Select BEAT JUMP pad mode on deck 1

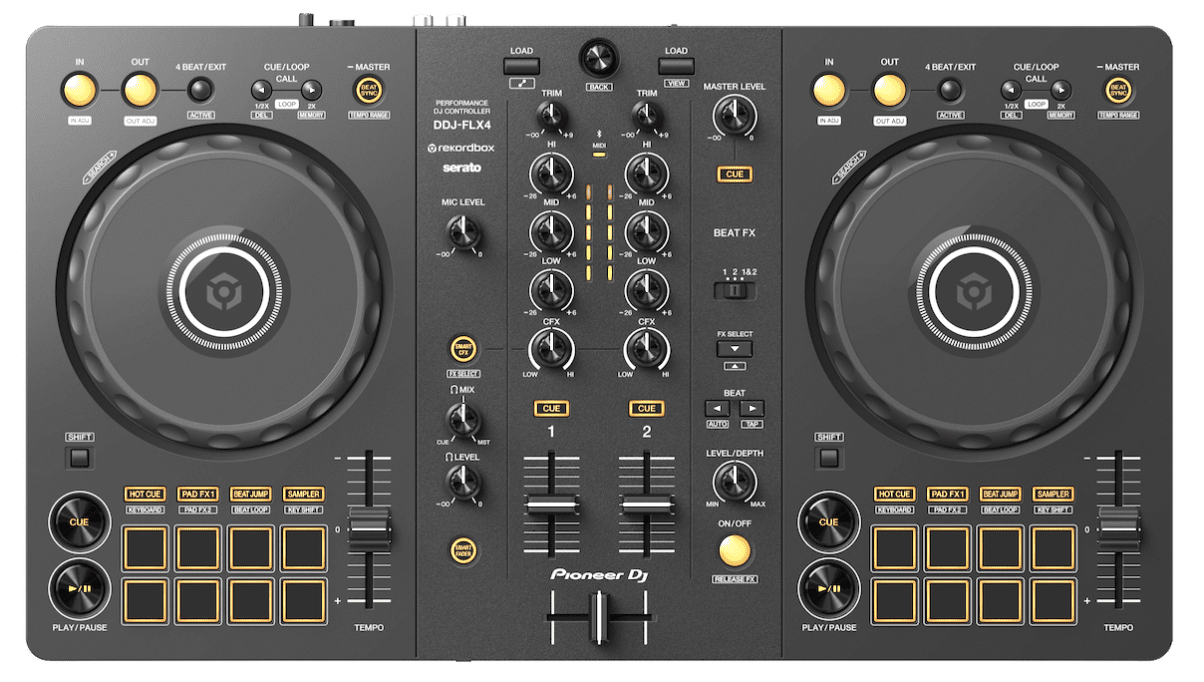point(251,494)
